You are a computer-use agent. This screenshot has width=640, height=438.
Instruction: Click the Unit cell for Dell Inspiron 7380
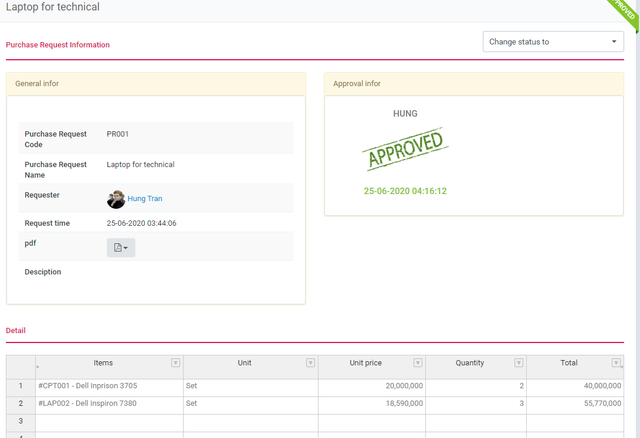coord(251,403)
